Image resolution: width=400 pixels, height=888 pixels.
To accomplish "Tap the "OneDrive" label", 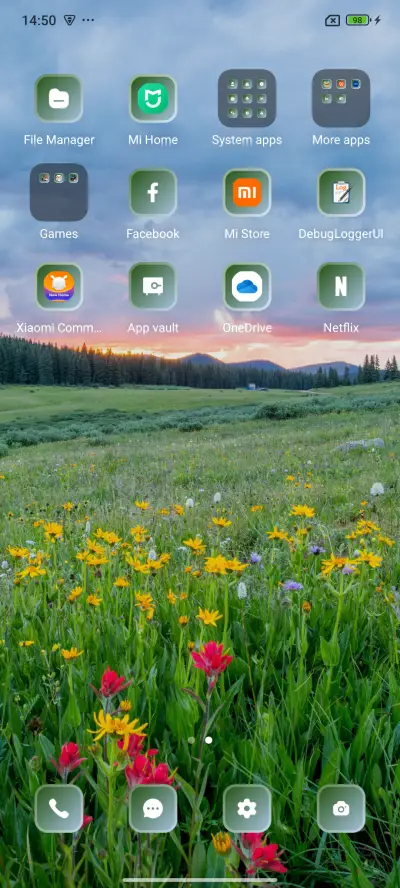I will click(247, 328).
